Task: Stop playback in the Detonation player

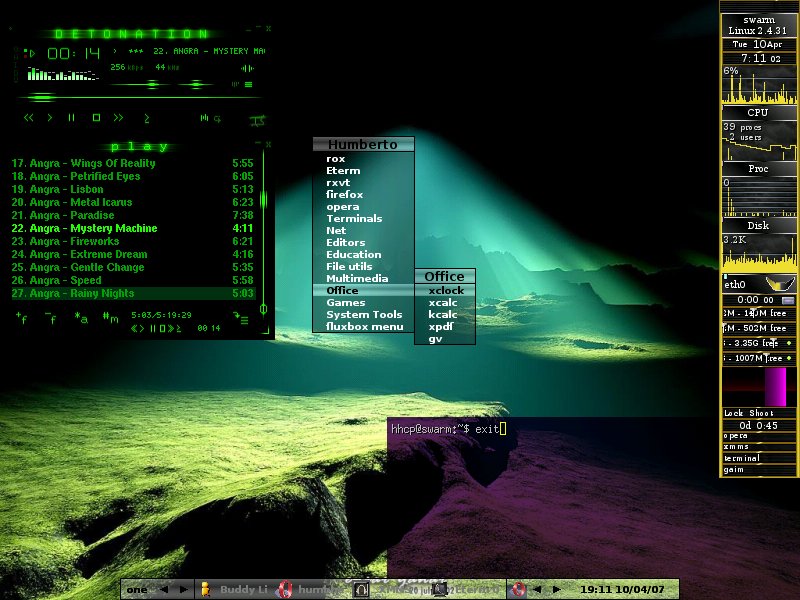Action: (x=96, y=118)
